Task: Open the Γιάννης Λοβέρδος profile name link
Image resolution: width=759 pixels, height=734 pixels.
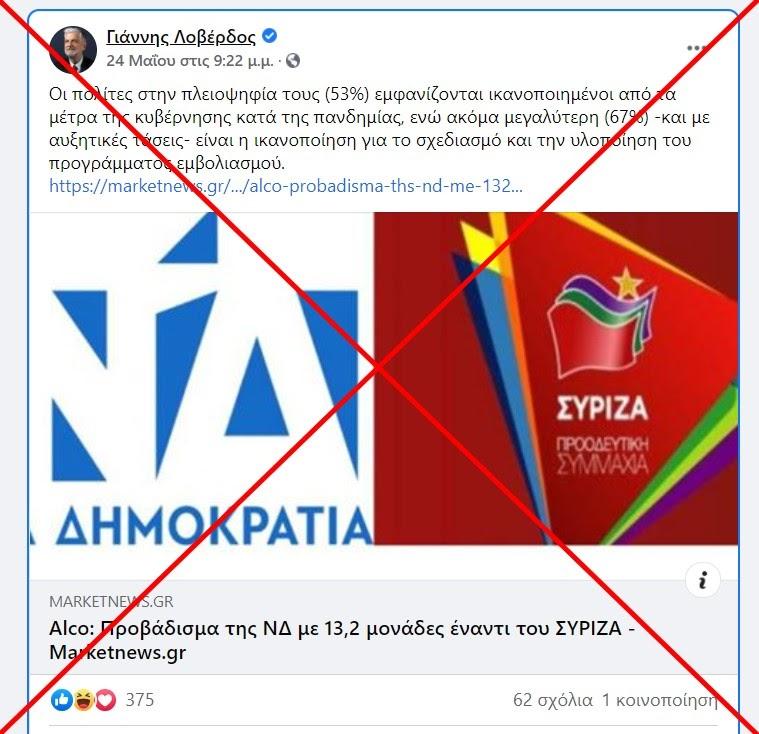Action: click(181, 37)
